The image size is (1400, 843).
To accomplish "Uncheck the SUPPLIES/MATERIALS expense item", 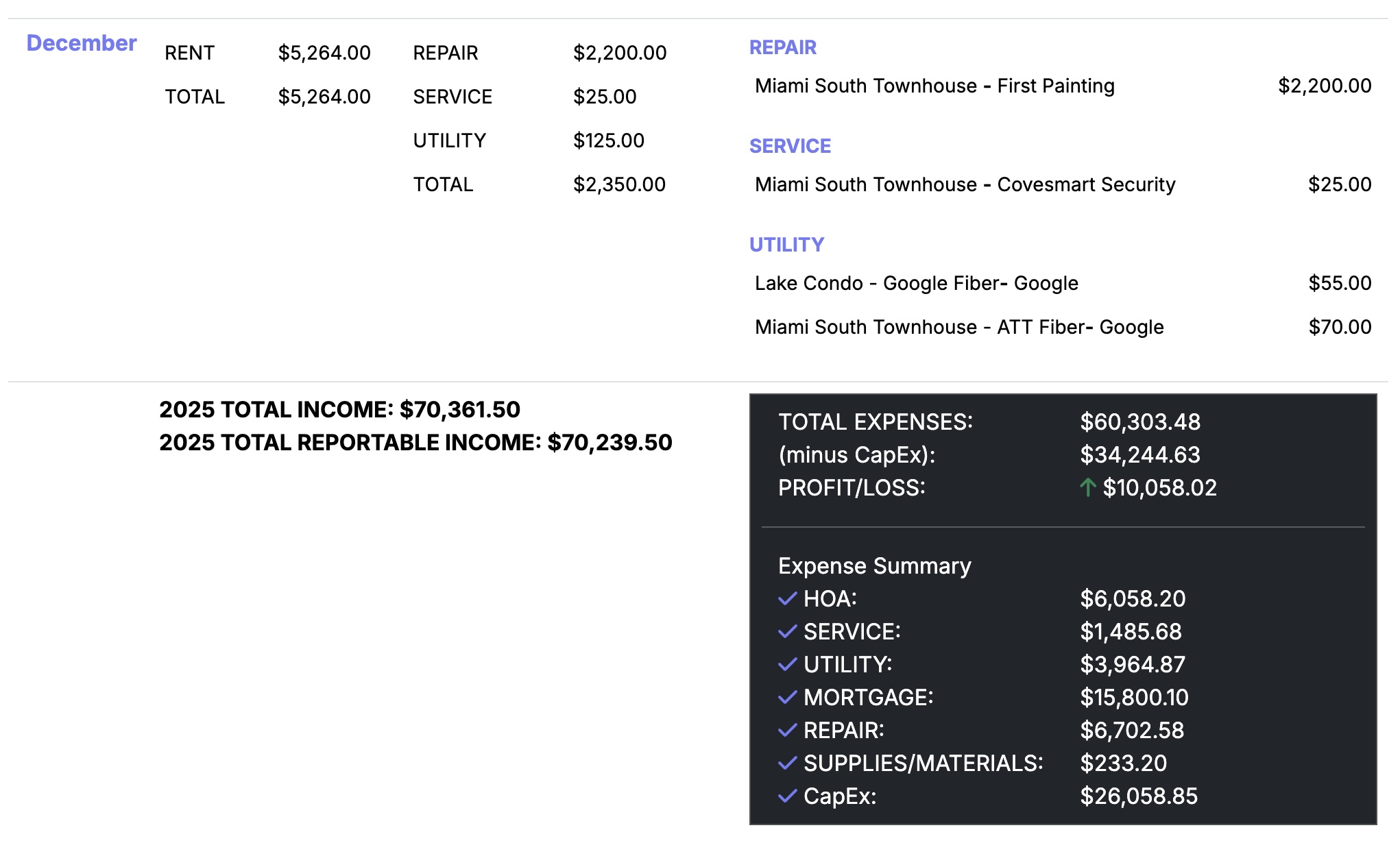I will tap(786, 763).
